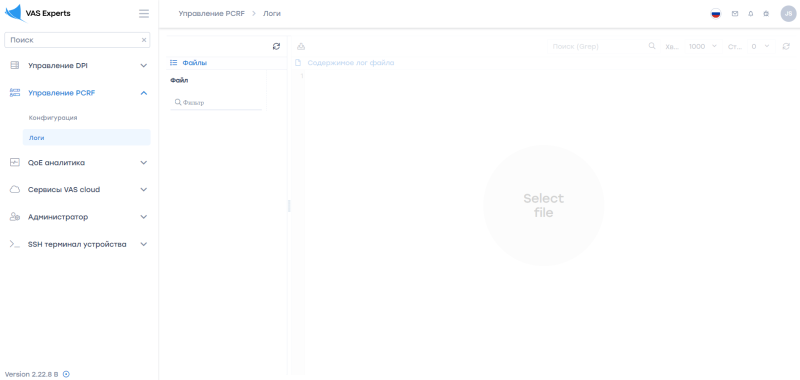Click the Файлы list icon
The height and width of the screenshot is (380, 800).
(x=173, y=63)
